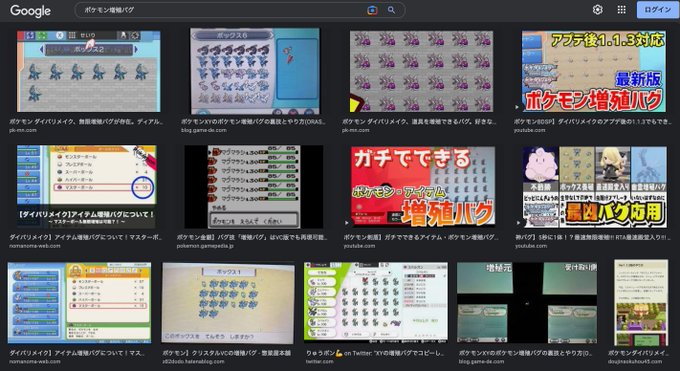Open the ボックス2 box thumbnail
Image resolution: width=680 pixels, height=371 pixels.
click(88, 71)
